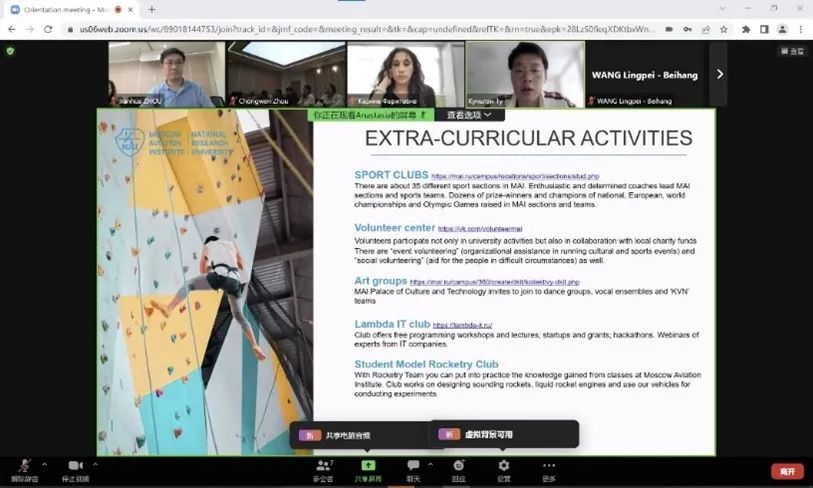Open the participants panel
Image resolution: width=813 pixels, height=488 pixels.
point(323,466)
